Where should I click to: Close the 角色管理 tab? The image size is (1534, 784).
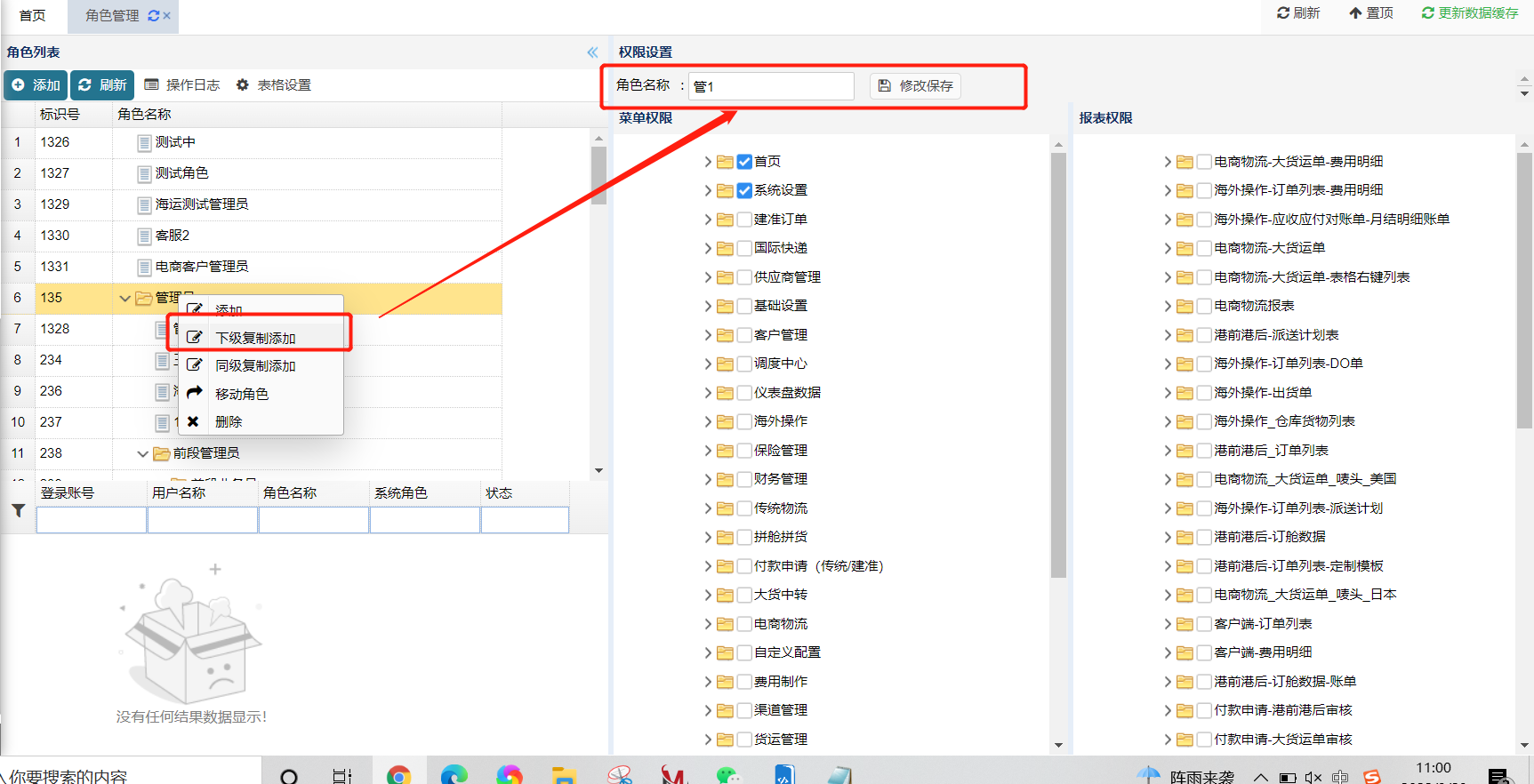(x=166, y=15)
